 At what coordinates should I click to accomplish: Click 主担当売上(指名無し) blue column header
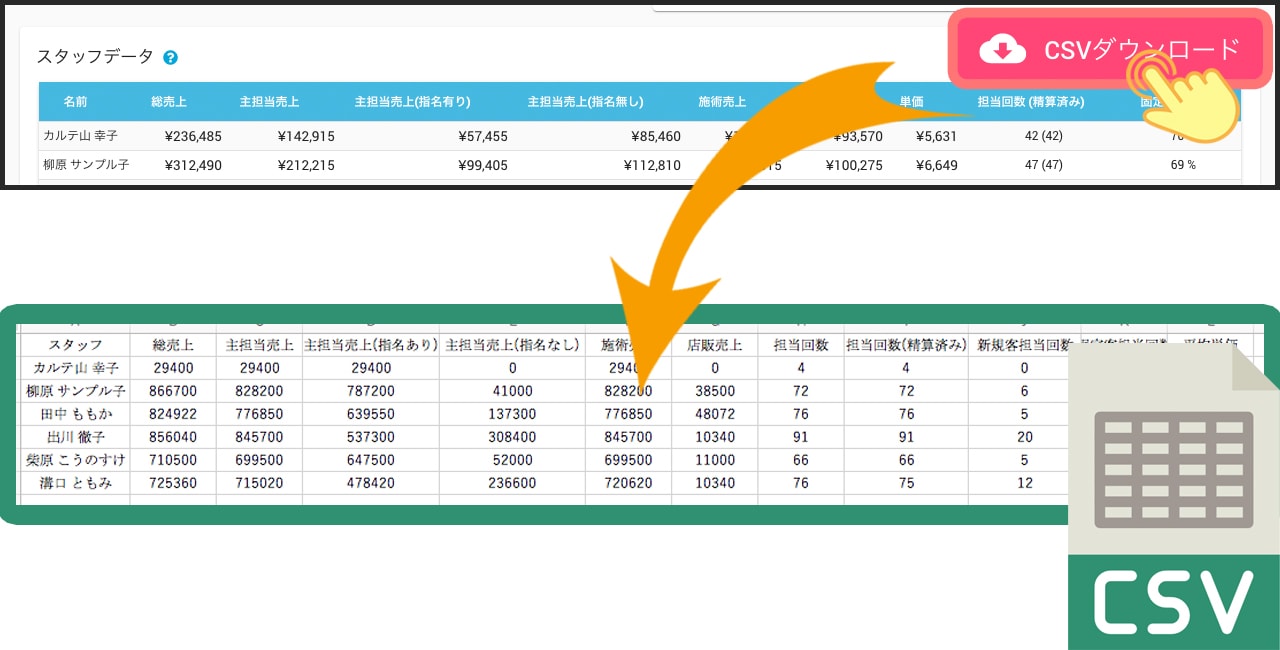point(585,101)
